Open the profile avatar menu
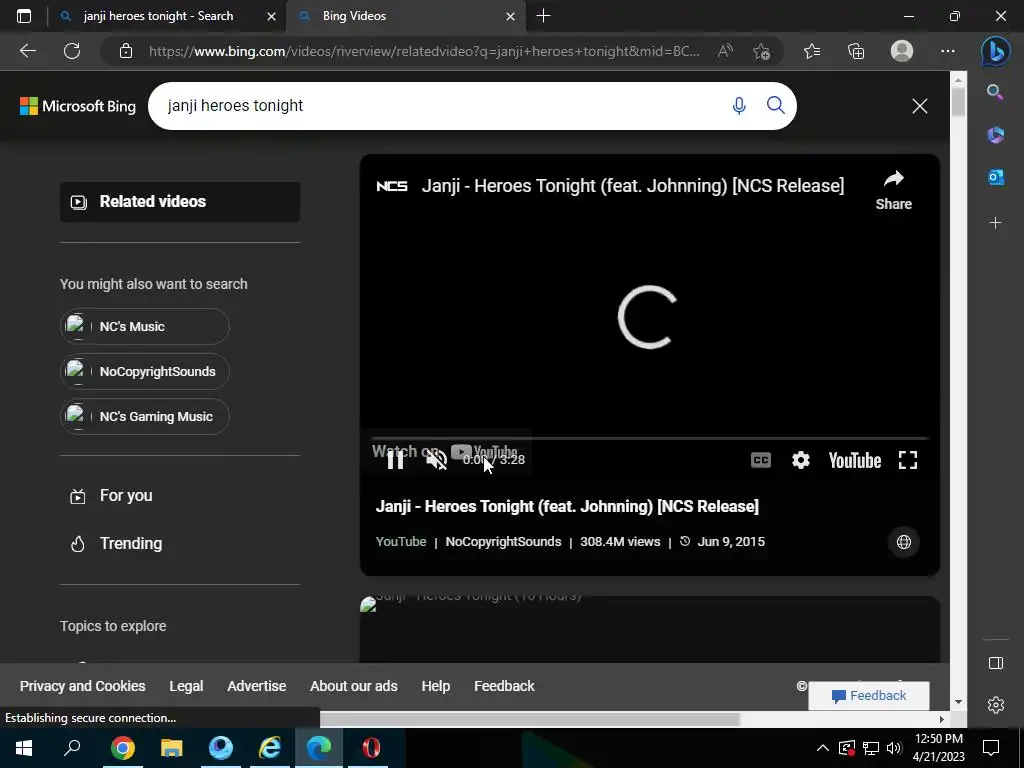The image size is (1024, 768). [902, 51]
